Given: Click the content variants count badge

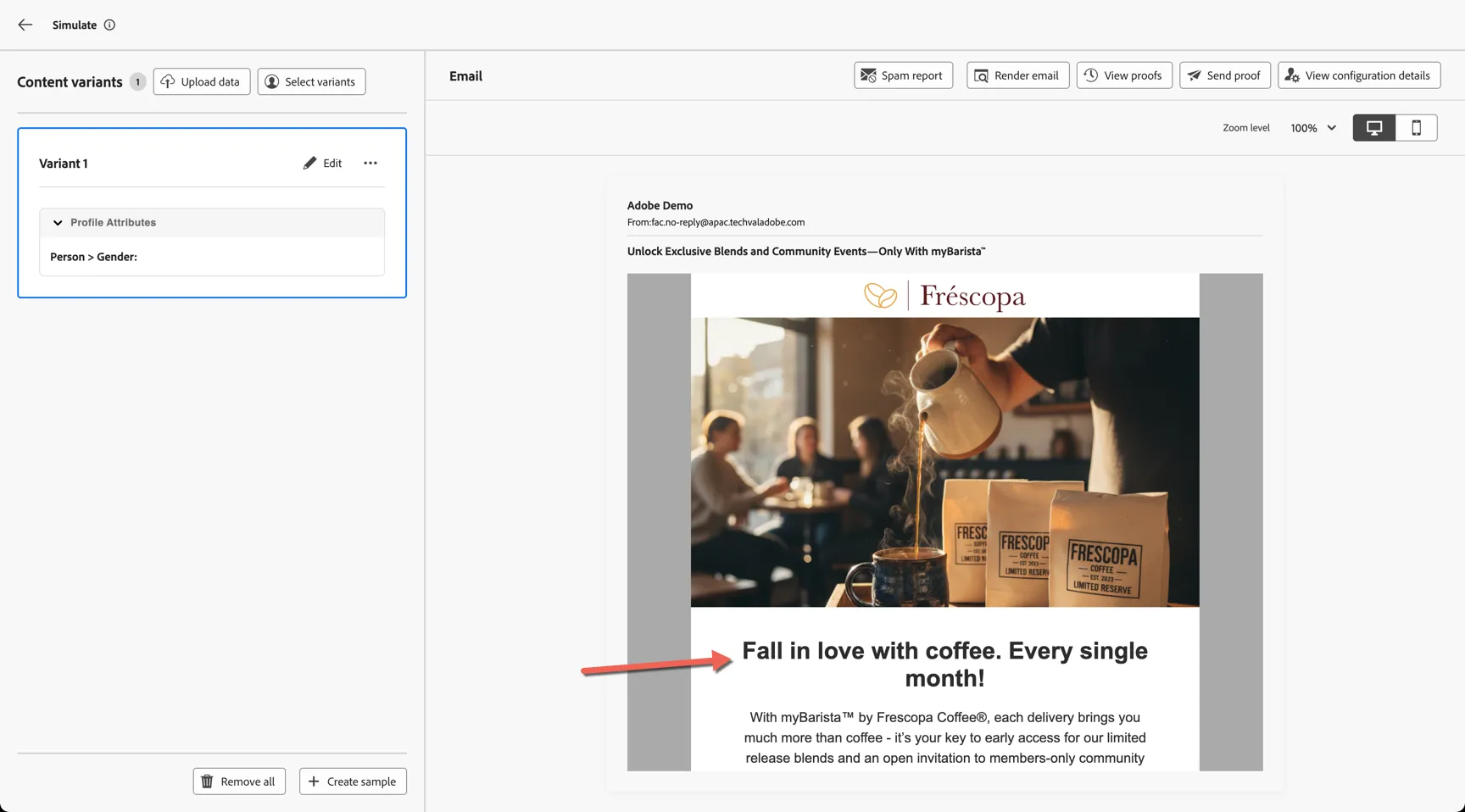Looking at the screenshot, I should point(137,81).
